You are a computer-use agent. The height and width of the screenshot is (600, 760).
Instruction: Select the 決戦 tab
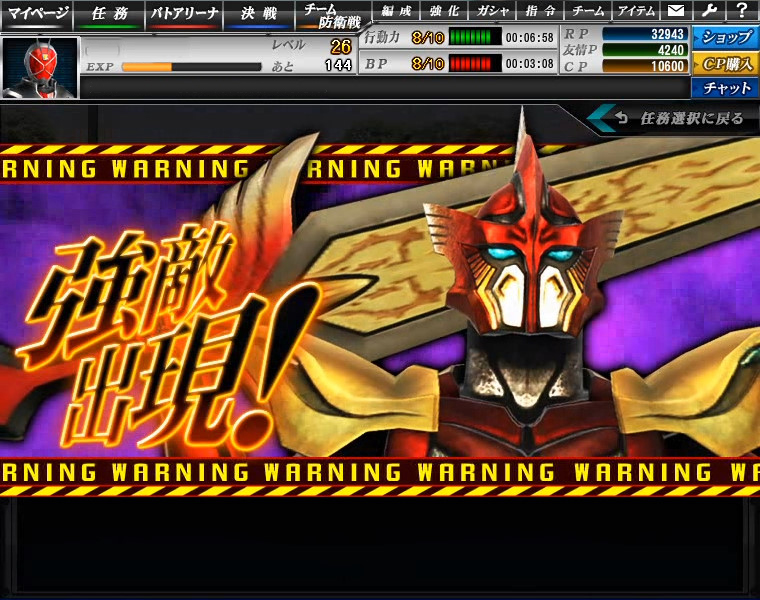258,14
